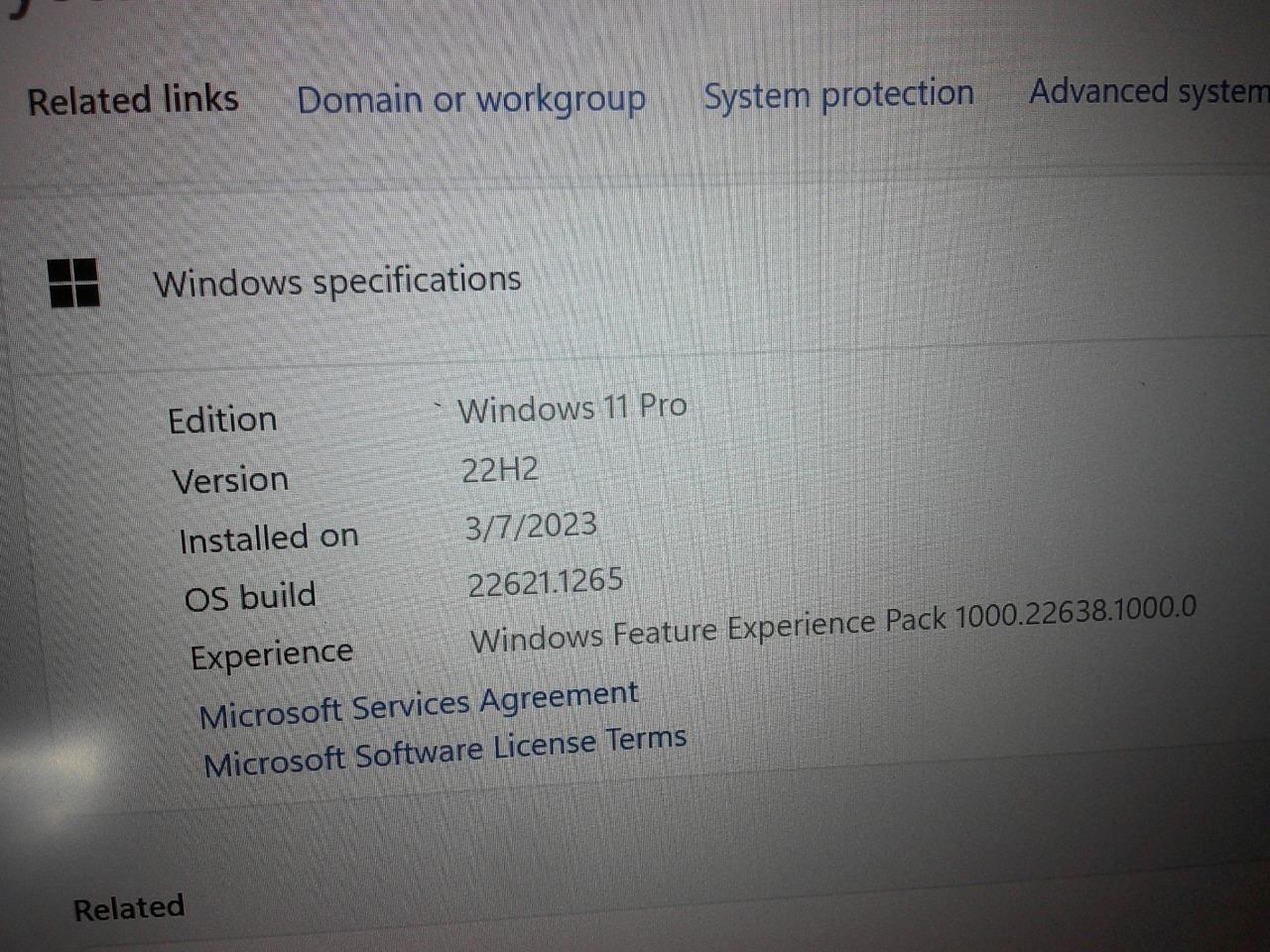This screenshot has width=1270, height=952.
Task: Open the Domain or workgroup link
Action: tap(471, 99)
